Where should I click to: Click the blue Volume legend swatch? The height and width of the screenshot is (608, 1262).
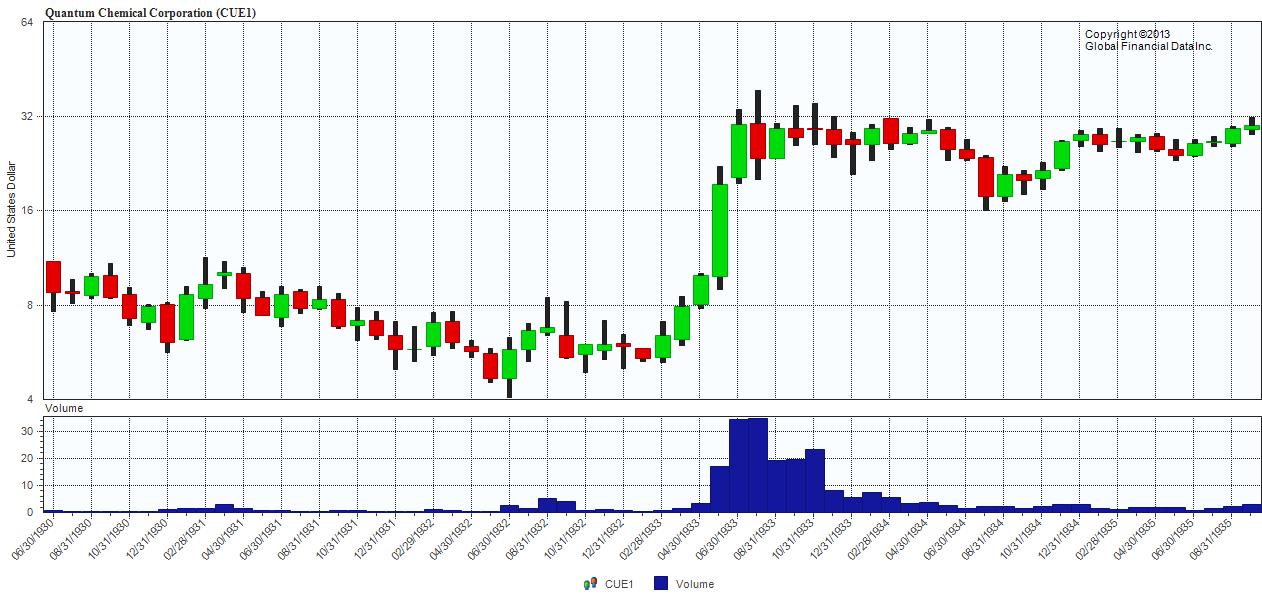(x=660, y=584)
